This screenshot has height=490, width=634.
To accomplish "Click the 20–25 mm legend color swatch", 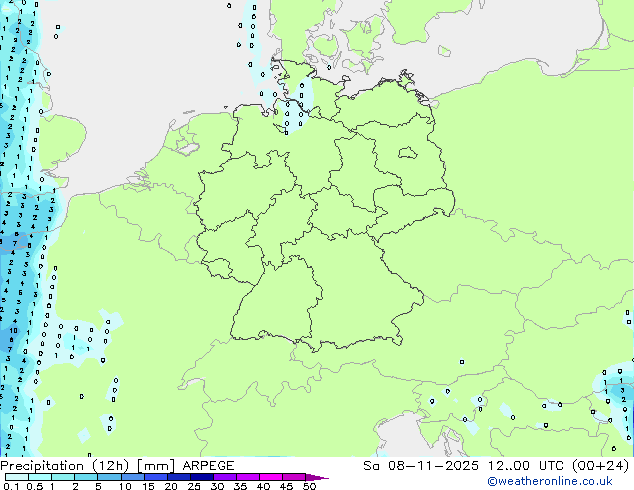I will point(179,477).
